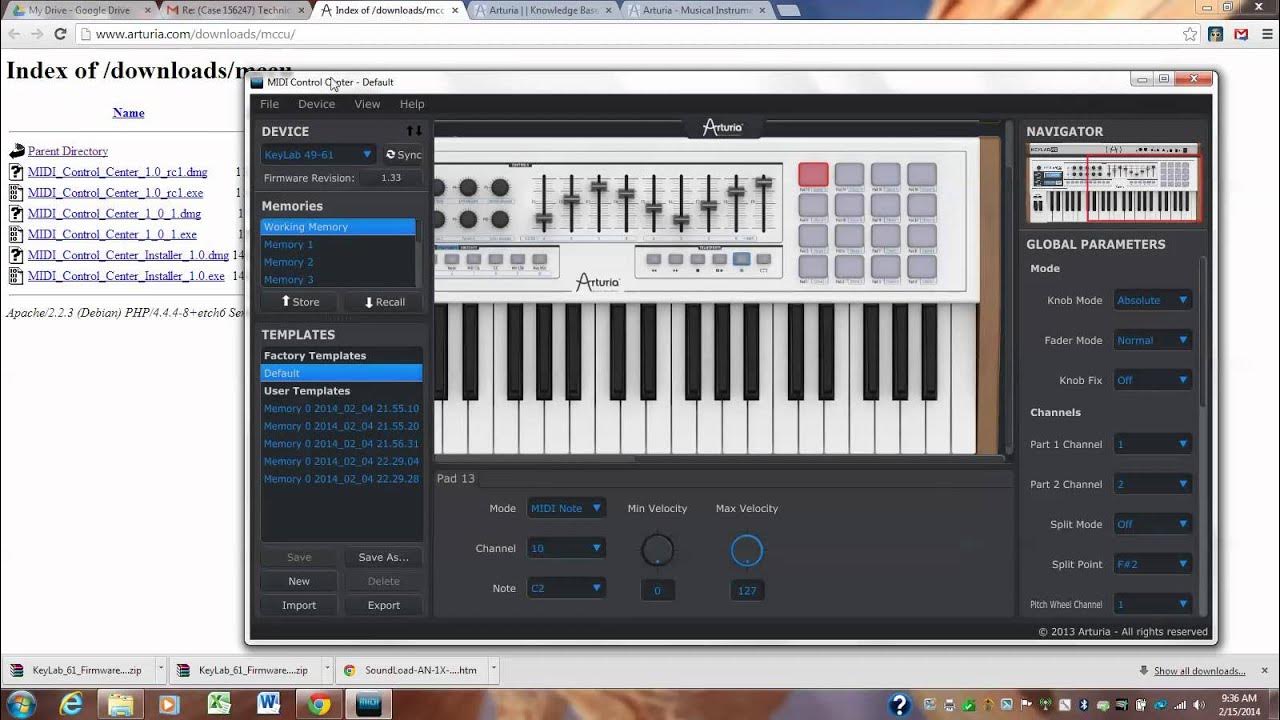The height and width of the screenshot is (720, 1280).
Task: Open the Windows Start menu
Action: [x=19, y=704]
